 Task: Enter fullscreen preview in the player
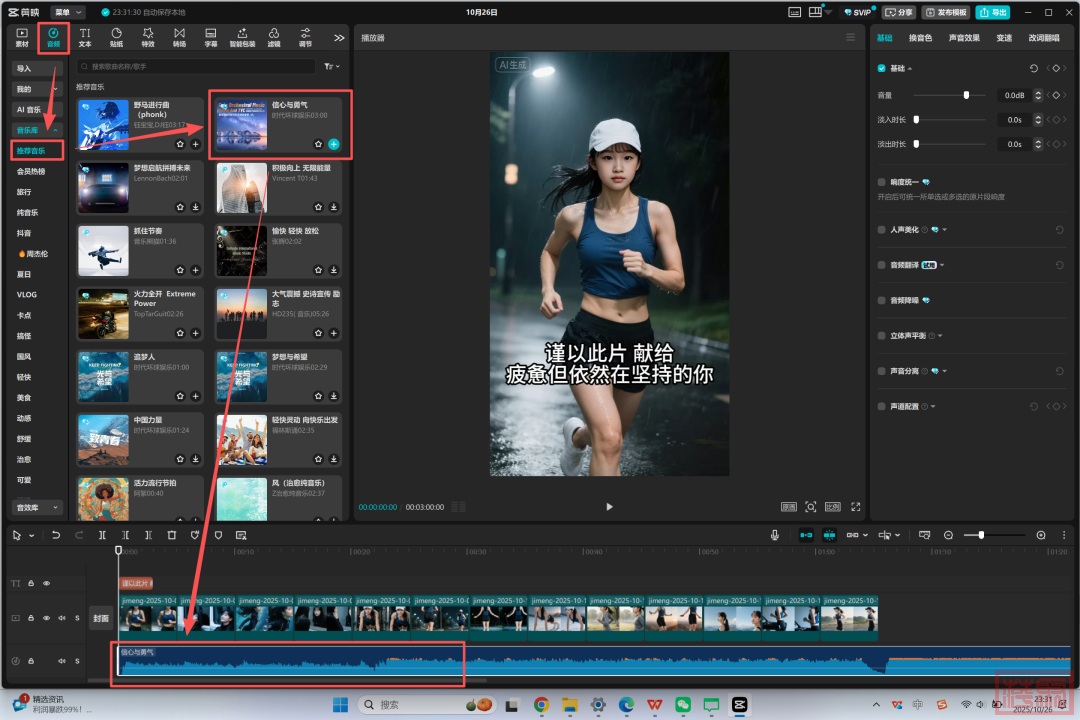[x=856, y=507]
